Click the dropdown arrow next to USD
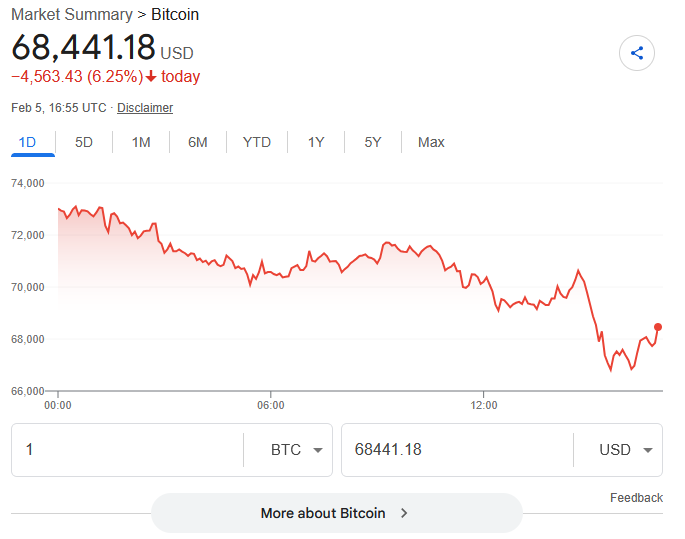 [x=648, y=450]
